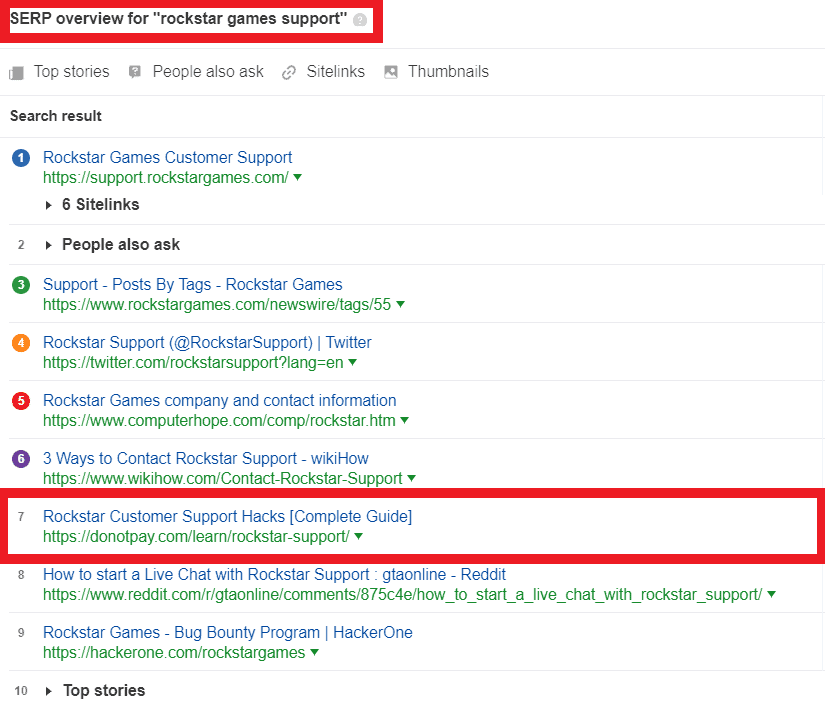Viewport: 825px width, 721px height.
Task: Click the twitter.com/rockstarsupport?lang=en URL
Action: (193, 363)
